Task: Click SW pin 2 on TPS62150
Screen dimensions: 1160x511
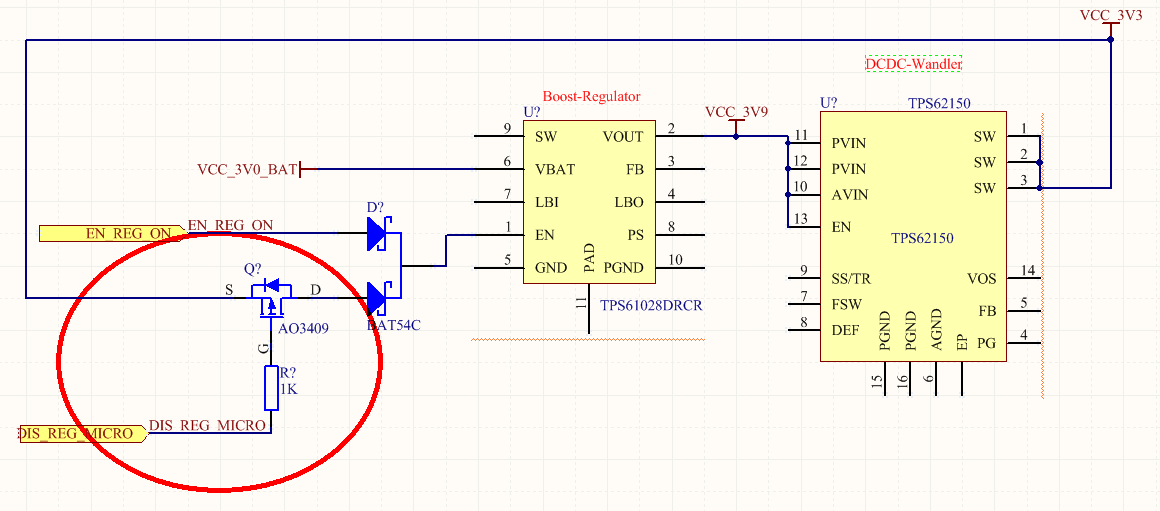Action: coord(1023,162)
